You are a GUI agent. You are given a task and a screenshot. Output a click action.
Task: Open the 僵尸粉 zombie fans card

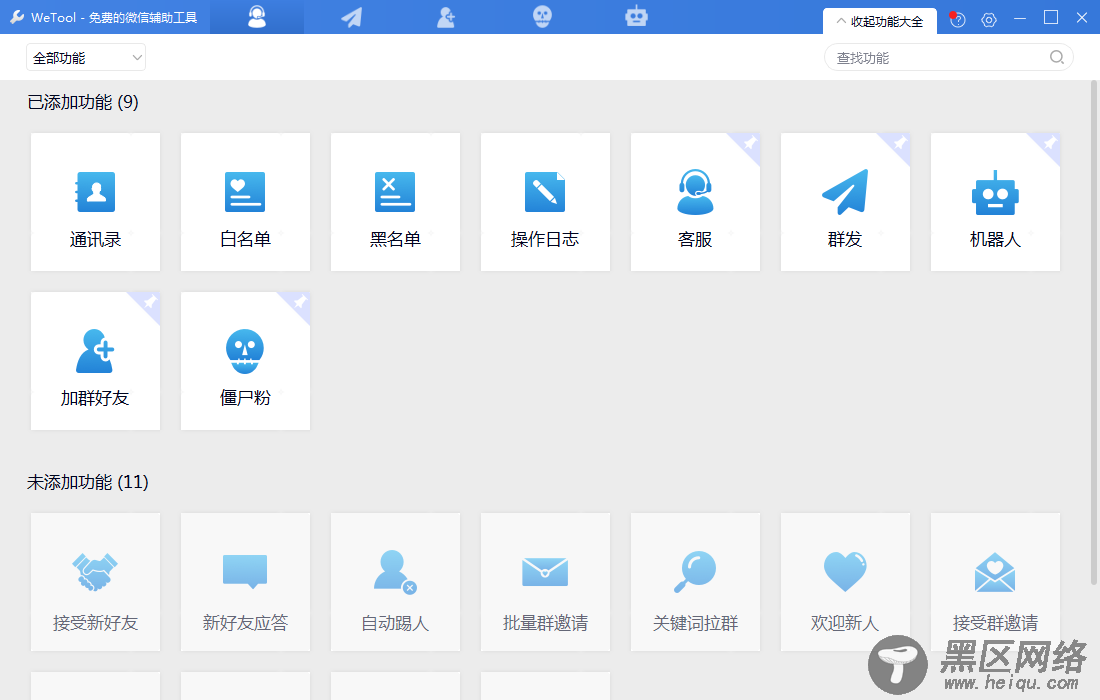(246, 361)
